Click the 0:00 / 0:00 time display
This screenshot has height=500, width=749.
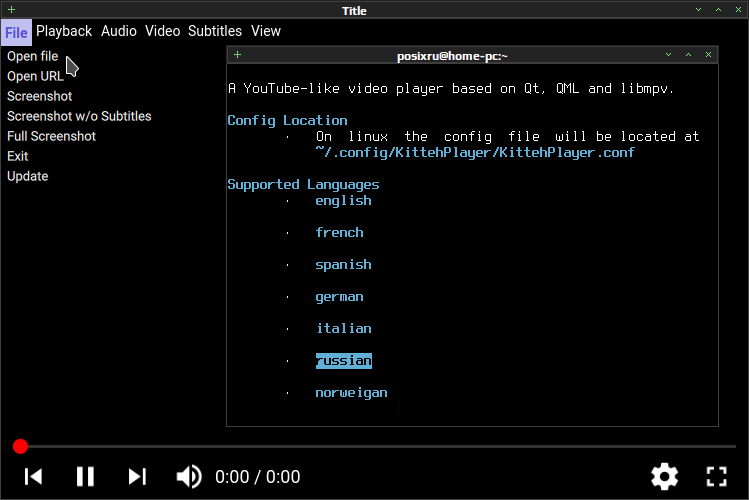pos(257,477)
